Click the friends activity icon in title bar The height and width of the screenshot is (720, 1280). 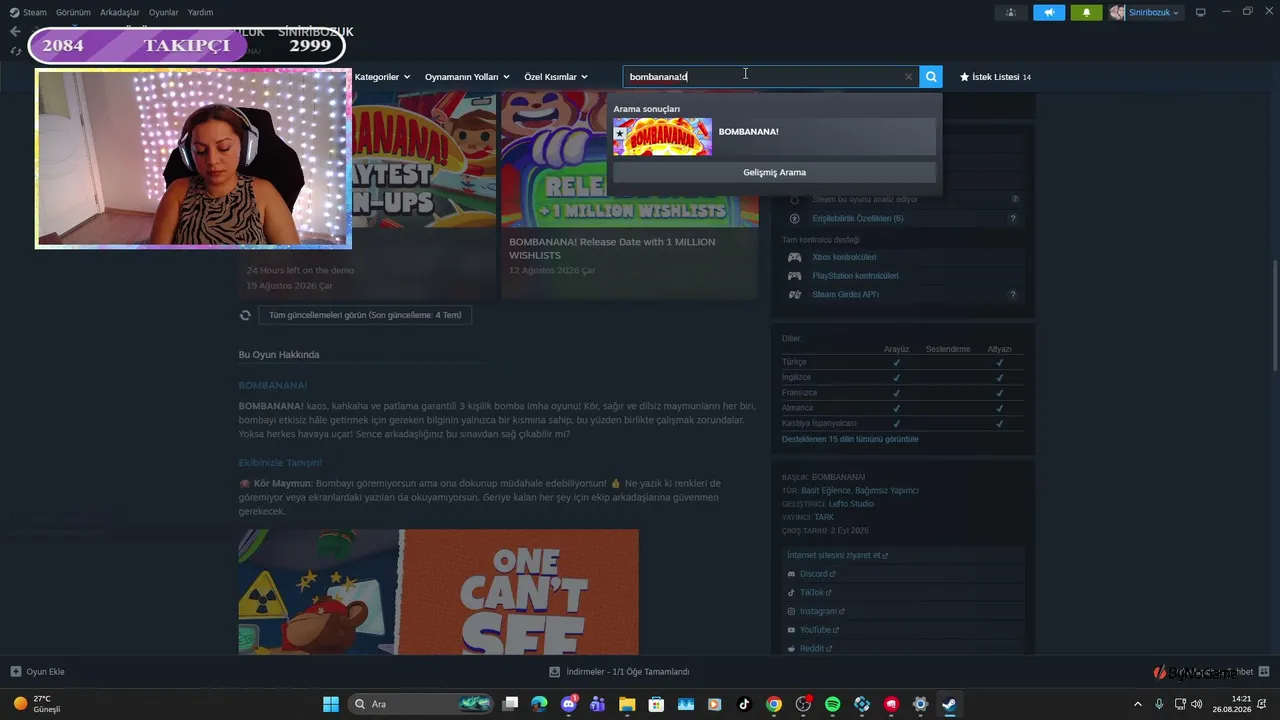coord(1011,12)
